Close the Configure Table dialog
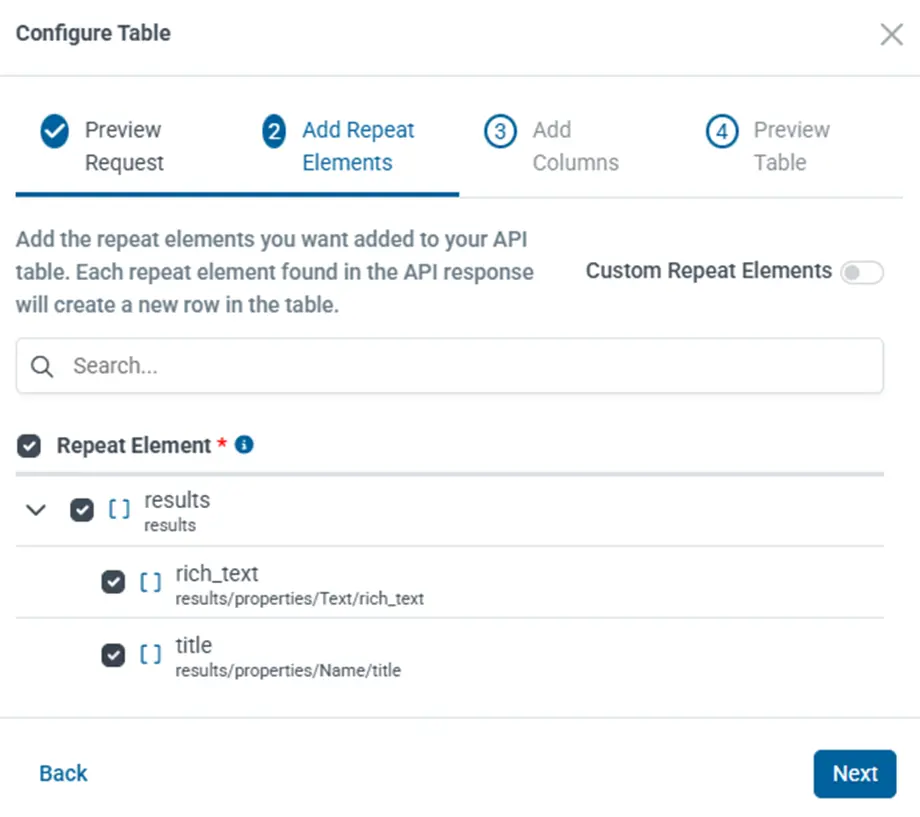Viewport: 920px width, 817px height. tap(891, 35)
